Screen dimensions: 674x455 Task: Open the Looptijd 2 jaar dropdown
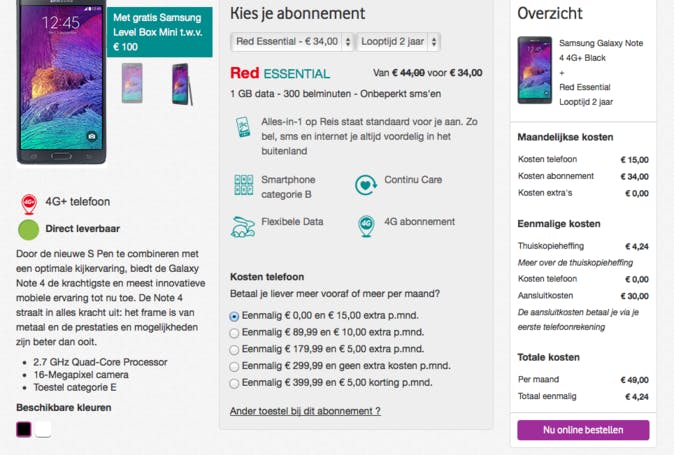pos(400,42)
